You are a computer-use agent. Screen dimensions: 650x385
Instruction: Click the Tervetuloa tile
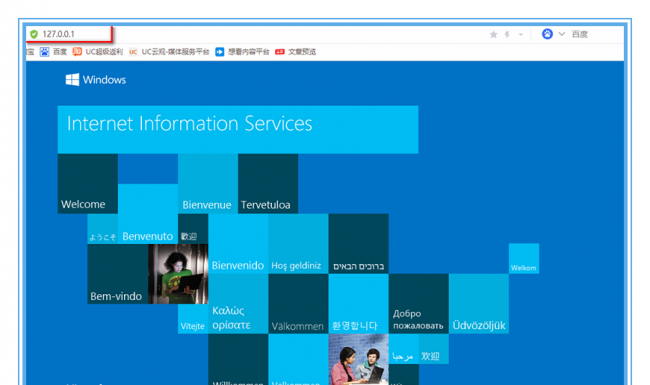pyautogui.click(x=268, y=184)
